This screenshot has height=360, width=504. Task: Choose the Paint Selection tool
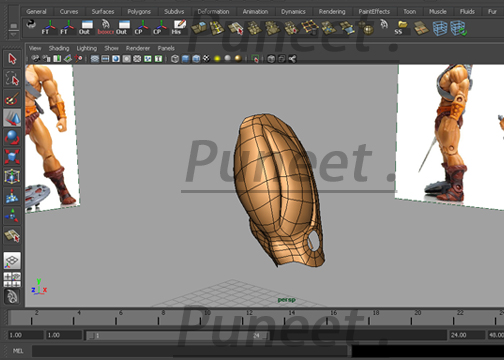pyautogui.click(x=12, y=99)
